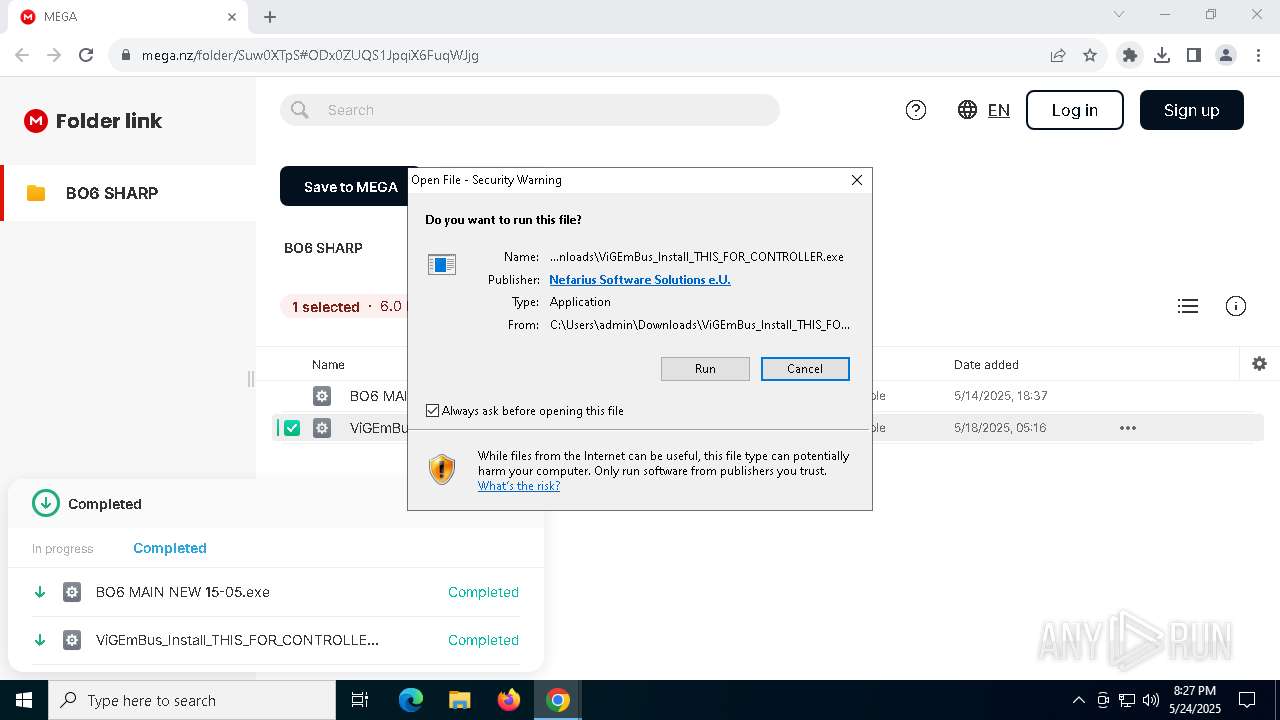Select the MEGA browser tab
Viewport: 1280px width, 720px height.
[x=128, y=17]
